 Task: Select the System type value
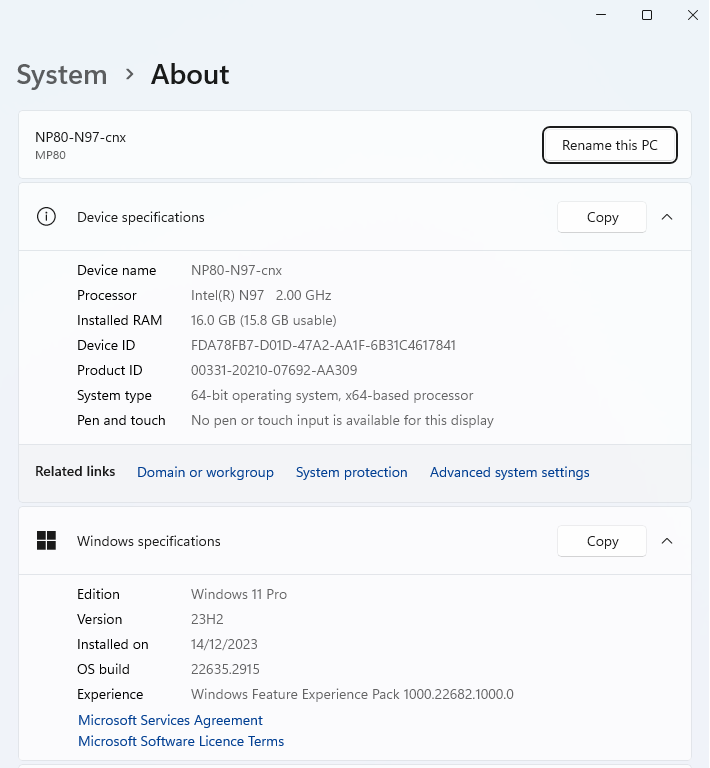tap(332, 395)
